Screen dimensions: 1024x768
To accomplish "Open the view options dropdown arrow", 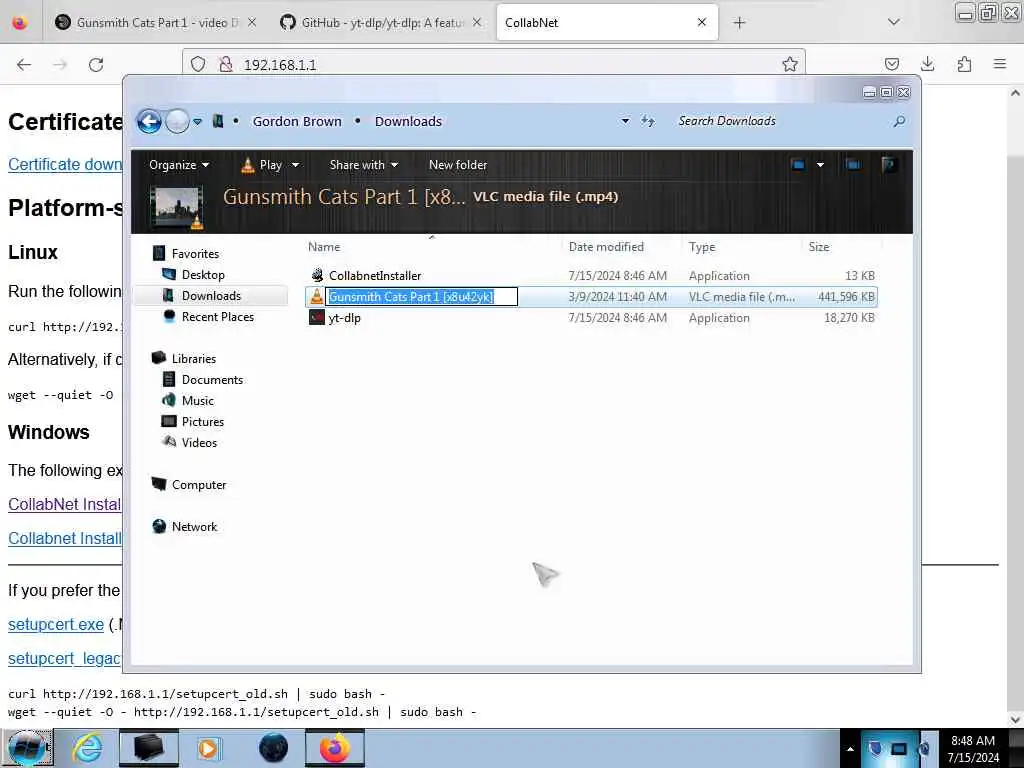I will [x=820, y=165].
